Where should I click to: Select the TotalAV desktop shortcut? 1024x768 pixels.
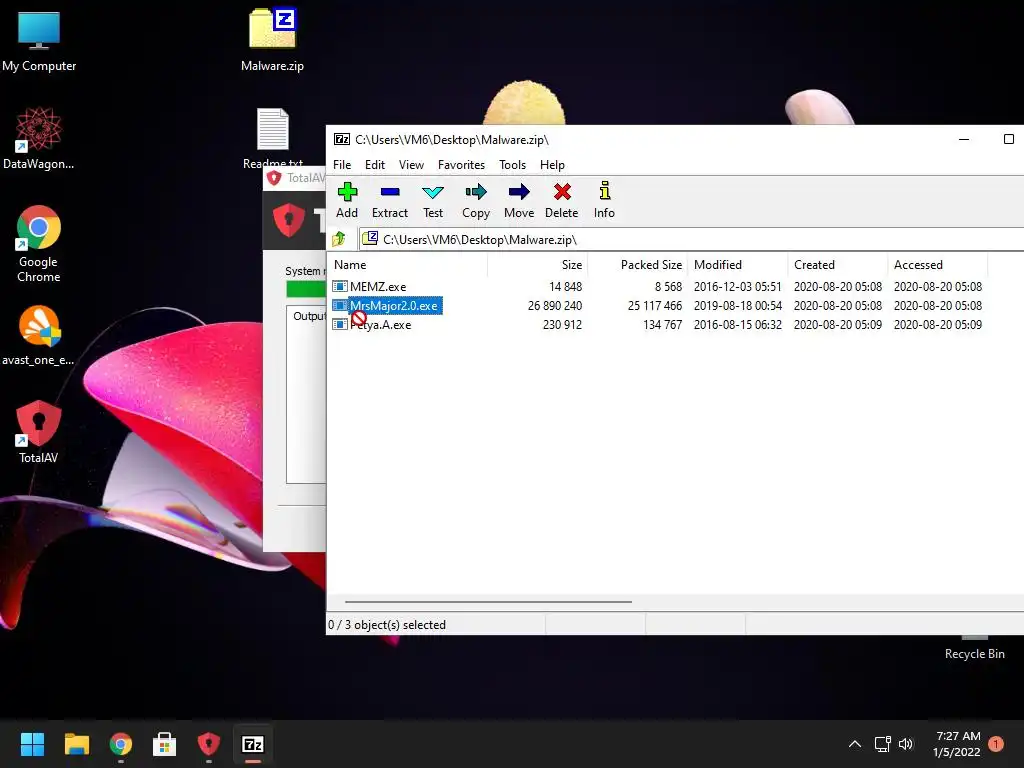pos(39,432)
